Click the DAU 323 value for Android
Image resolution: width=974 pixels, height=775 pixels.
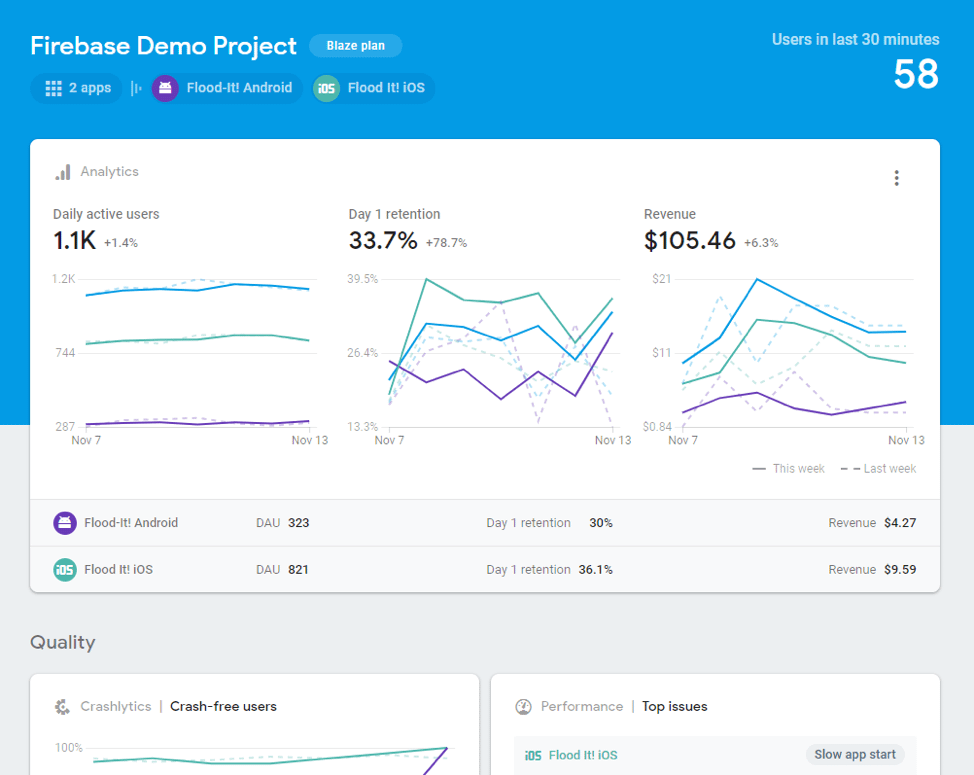(x=299, y=523)
